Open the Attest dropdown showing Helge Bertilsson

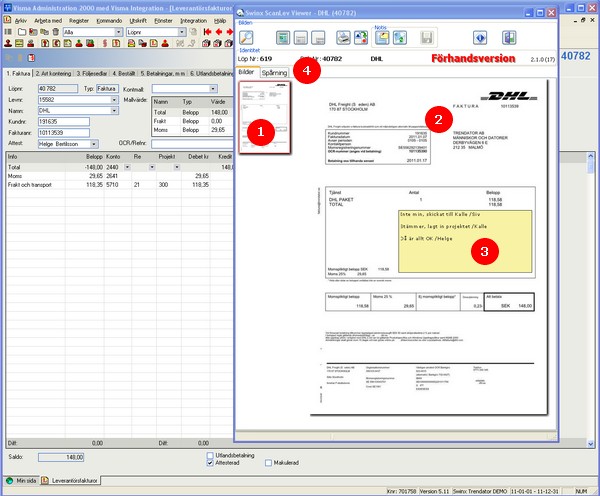click(94, 144)
